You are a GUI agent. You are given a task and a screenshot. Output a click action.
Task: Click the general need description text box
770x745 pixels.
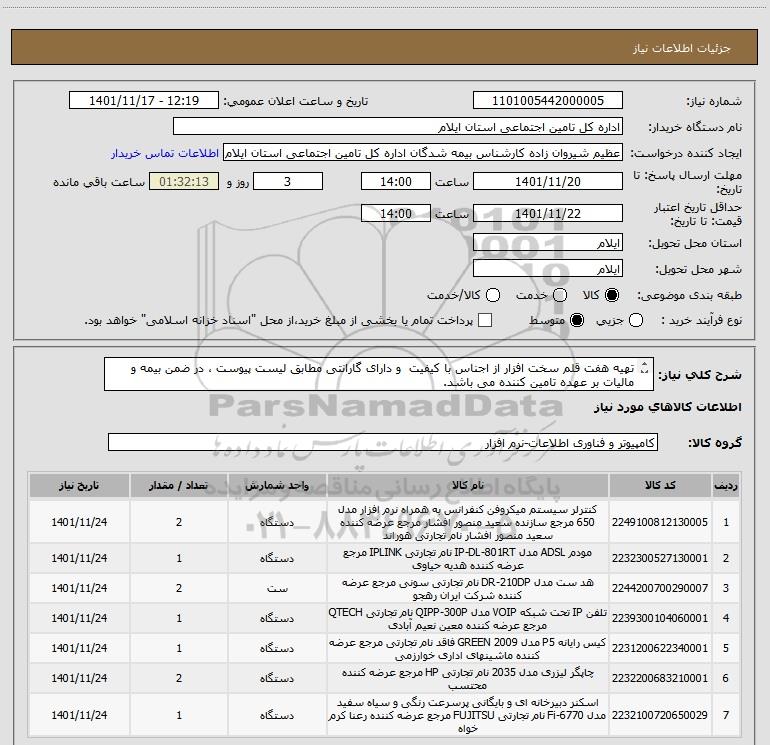click(x=379, y=375)
